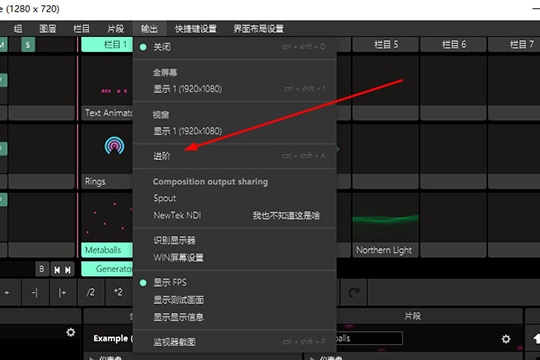Image resolution: width=540 pixels, height=360 pixels.
Task: Choose 显示 1 under 视窗
Action: pos(235,131)
